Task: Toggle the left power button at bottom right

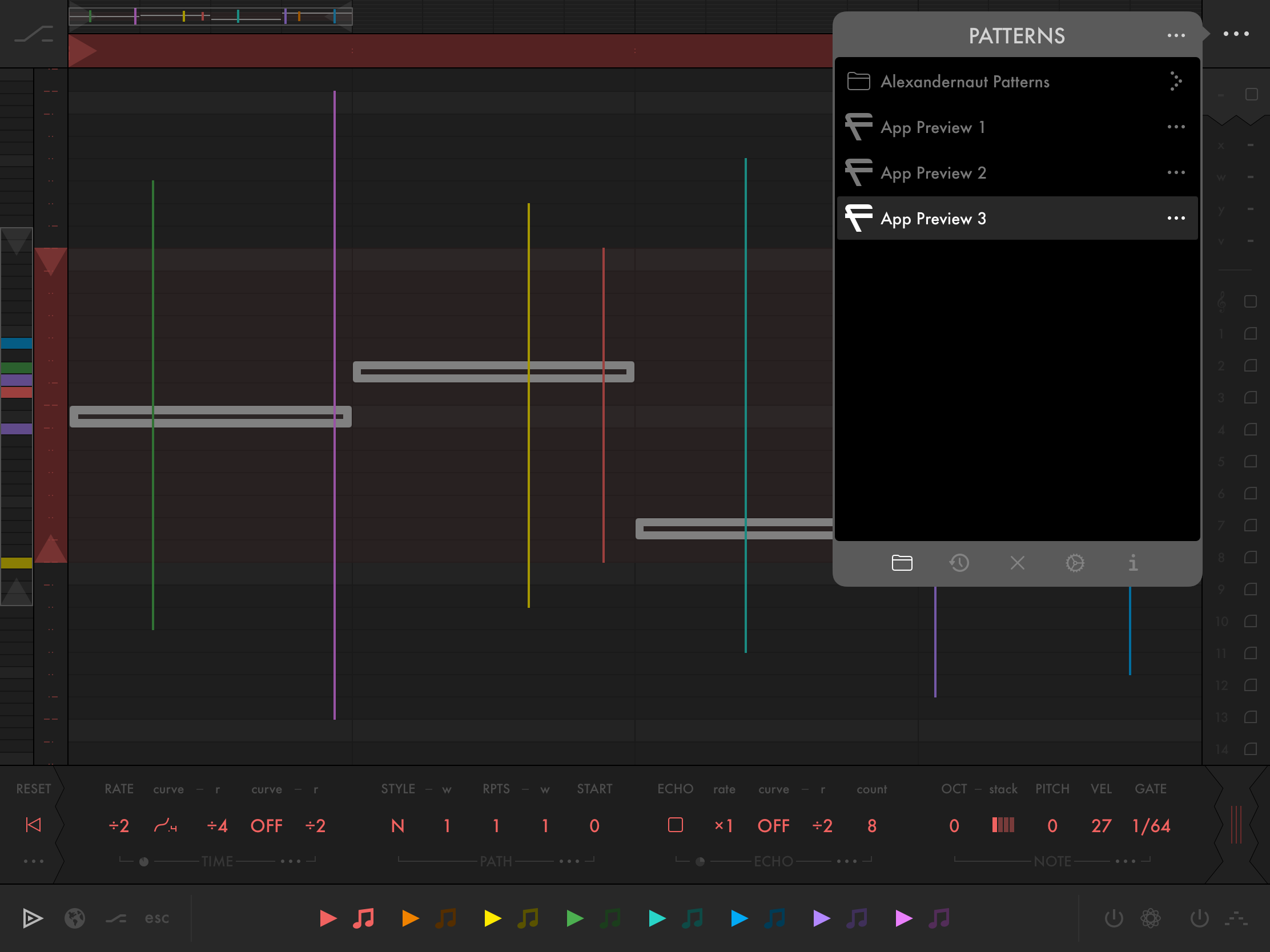Action: tap(1114, 918)
